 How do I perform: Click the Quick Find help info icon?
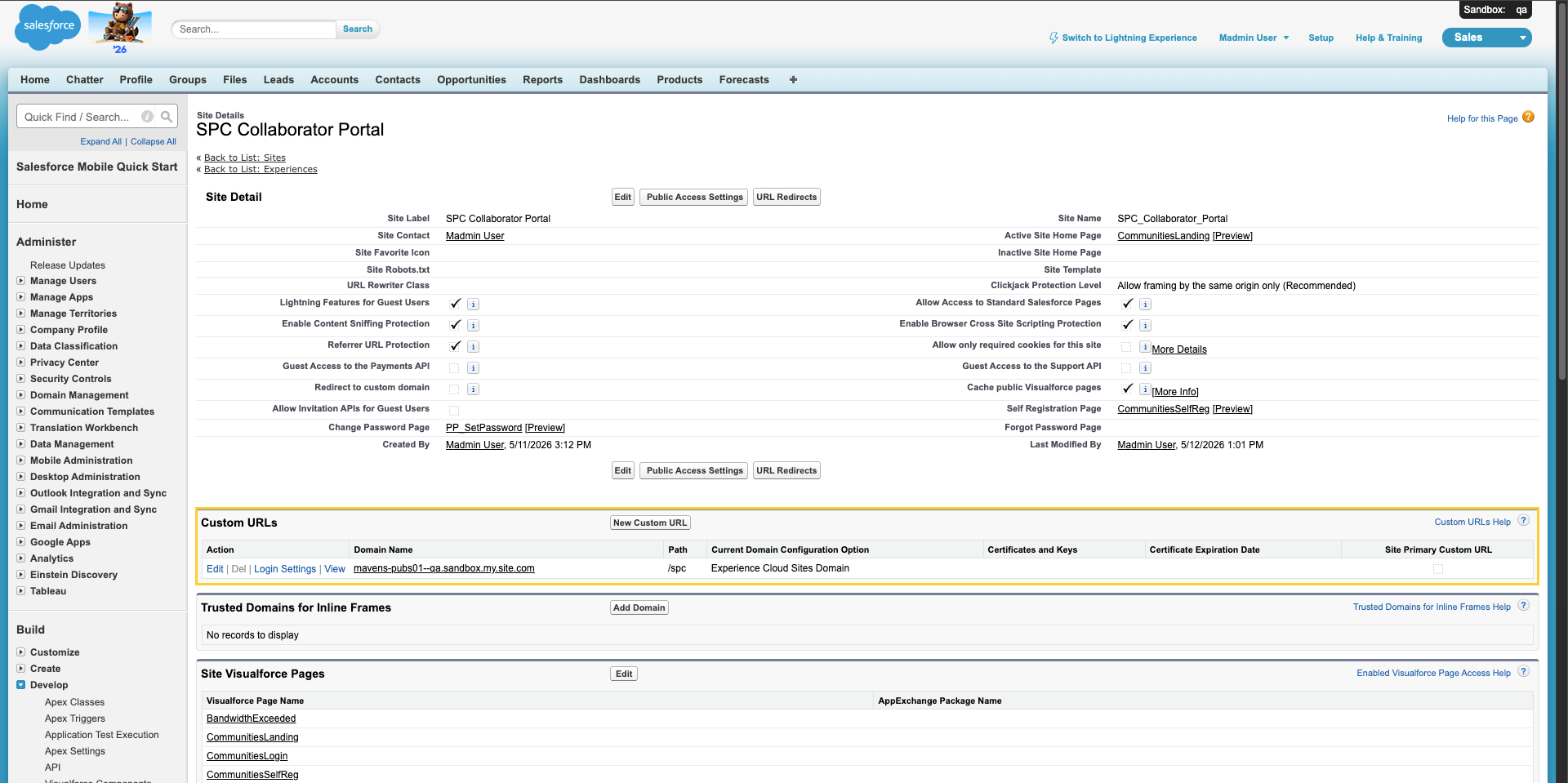pyautogui.click(x=147, y=117)
